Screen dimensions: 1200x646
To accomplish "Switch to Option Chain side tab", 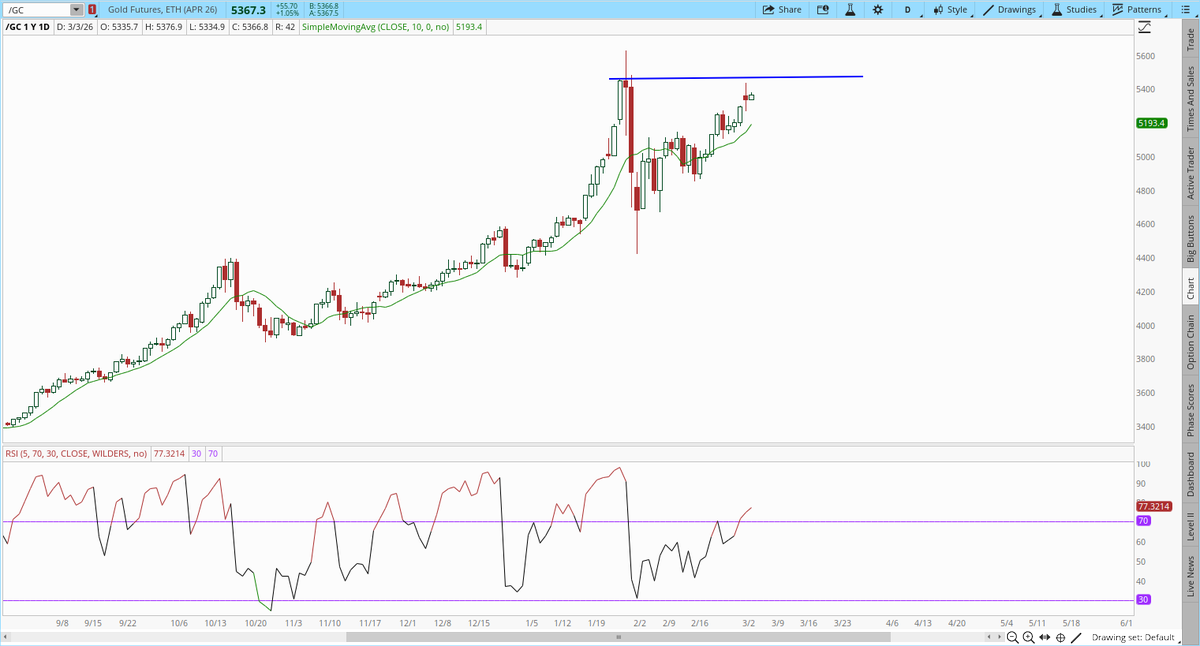I will tap(1190, 341).
